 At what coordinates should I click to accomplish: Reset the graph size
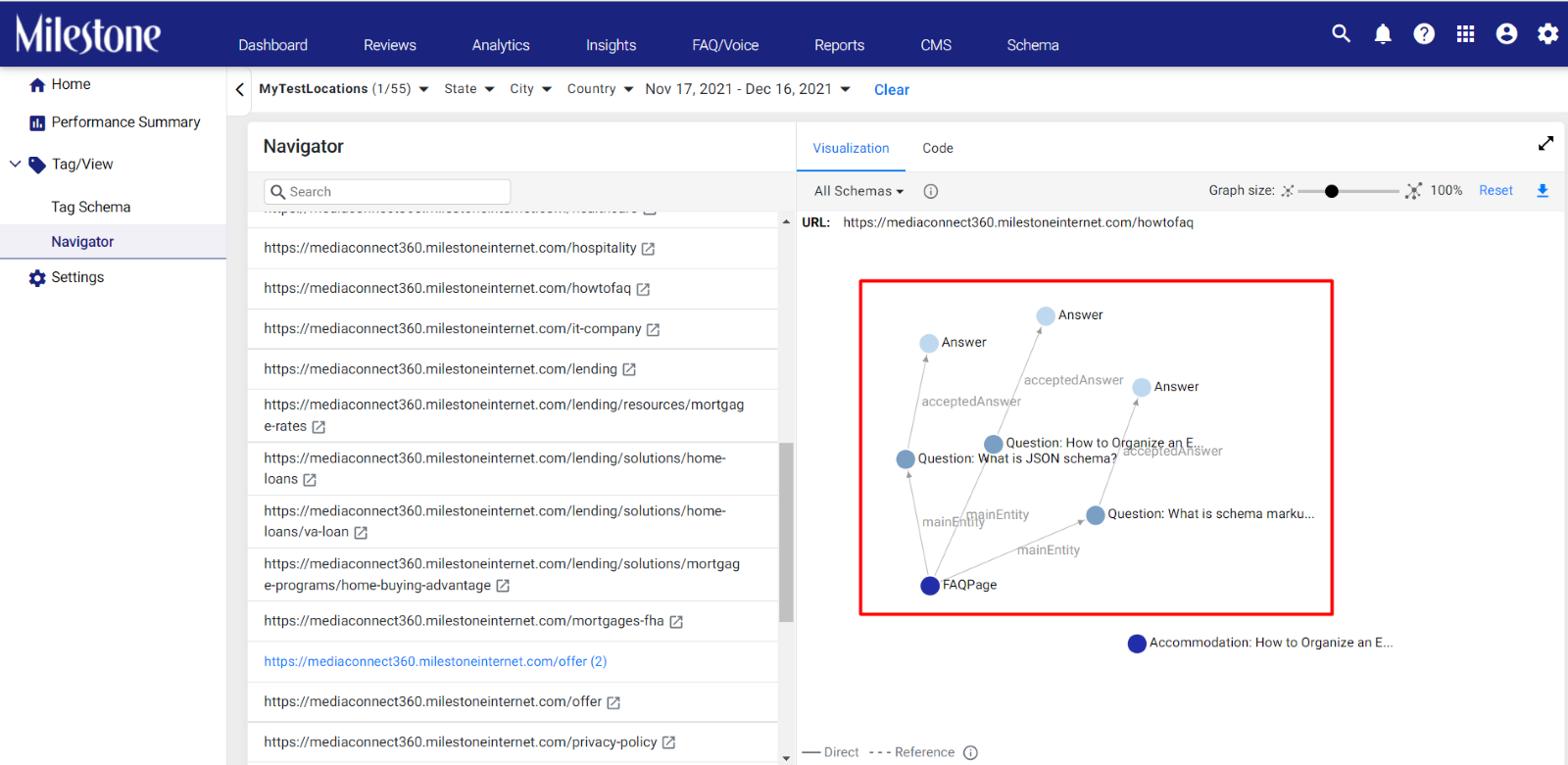pos(1495,191)
